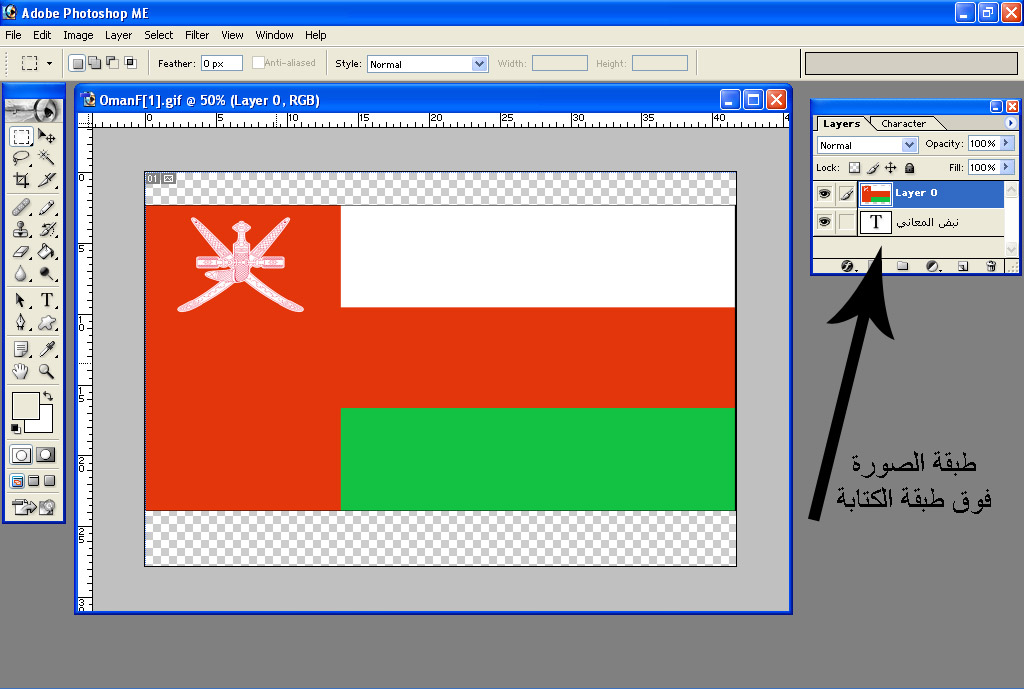This screenshot has height=689, width=1024.
Task: Select the Lasso tool
Action: pos(21,157)
